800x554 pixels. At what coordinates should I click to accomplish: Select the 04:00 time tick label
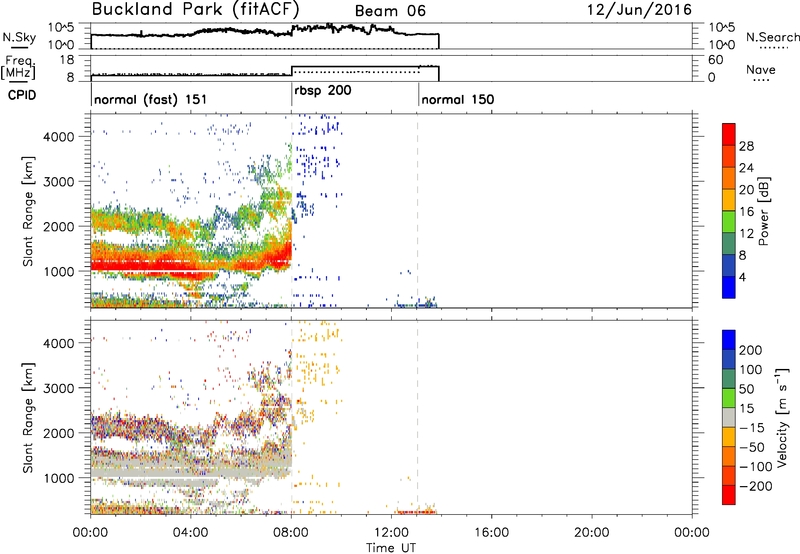190,533
